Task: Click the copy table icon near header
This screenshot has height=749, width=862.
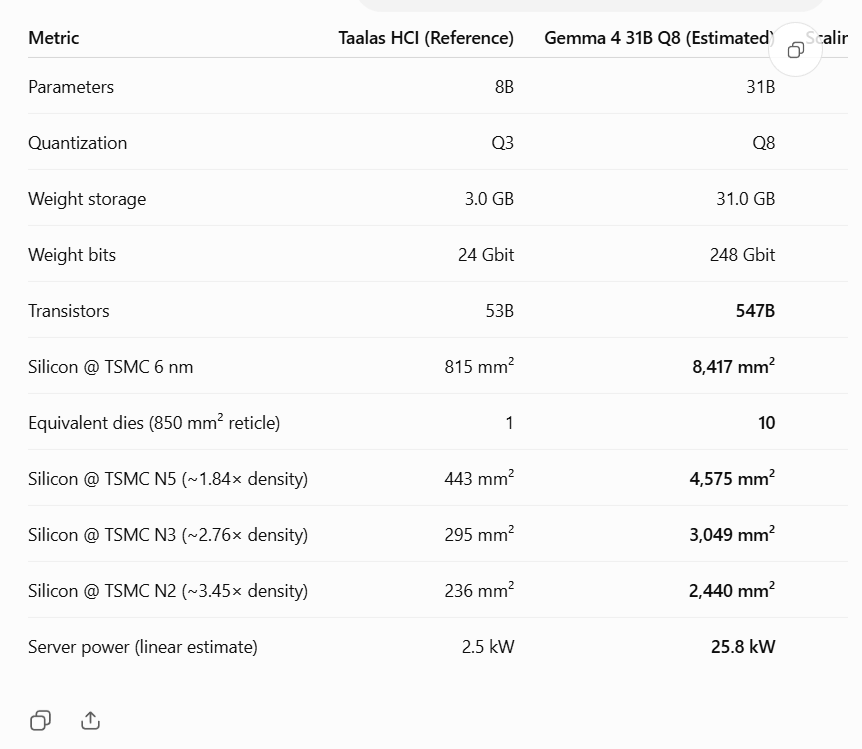Action: 795,50
